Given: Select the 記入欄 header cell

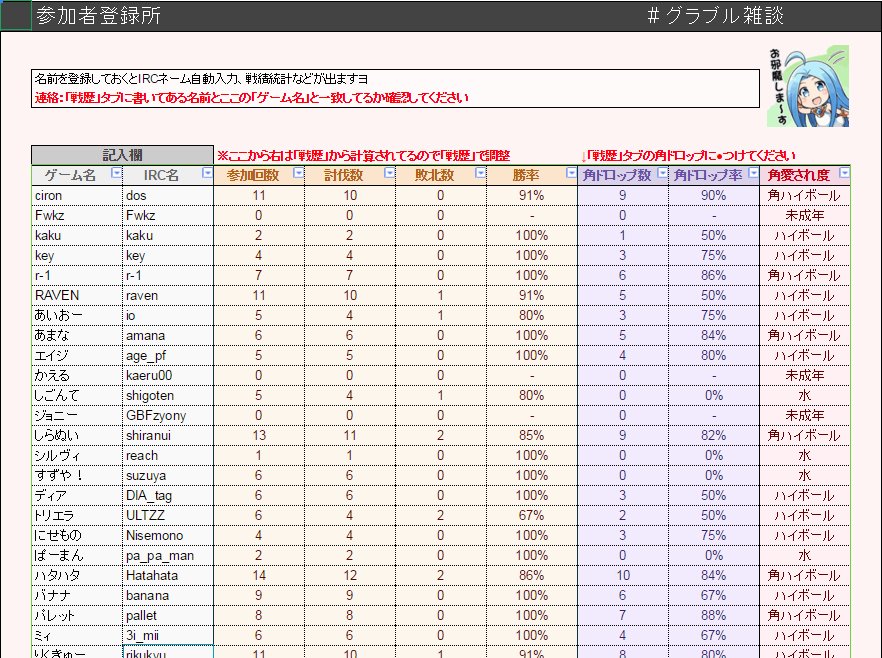Looking at the screenshot, I should pyautogui.click(x=122, y=155).
